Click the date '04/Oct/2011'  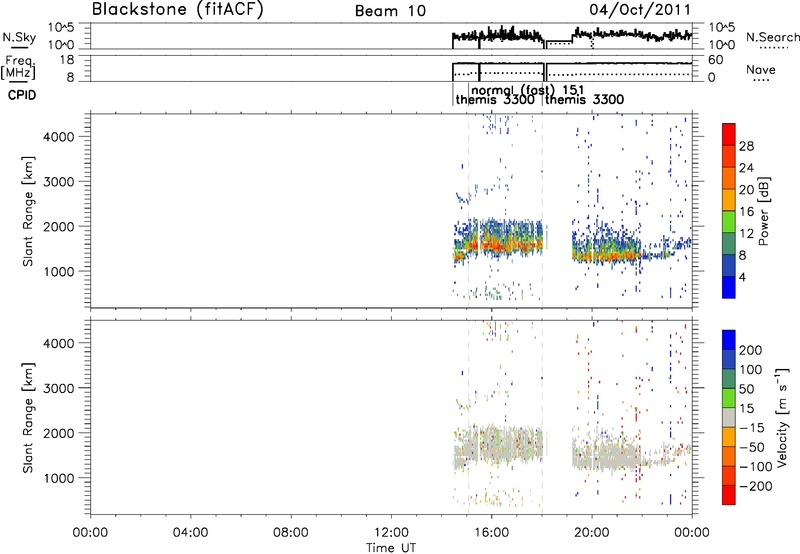pos(640,10)
